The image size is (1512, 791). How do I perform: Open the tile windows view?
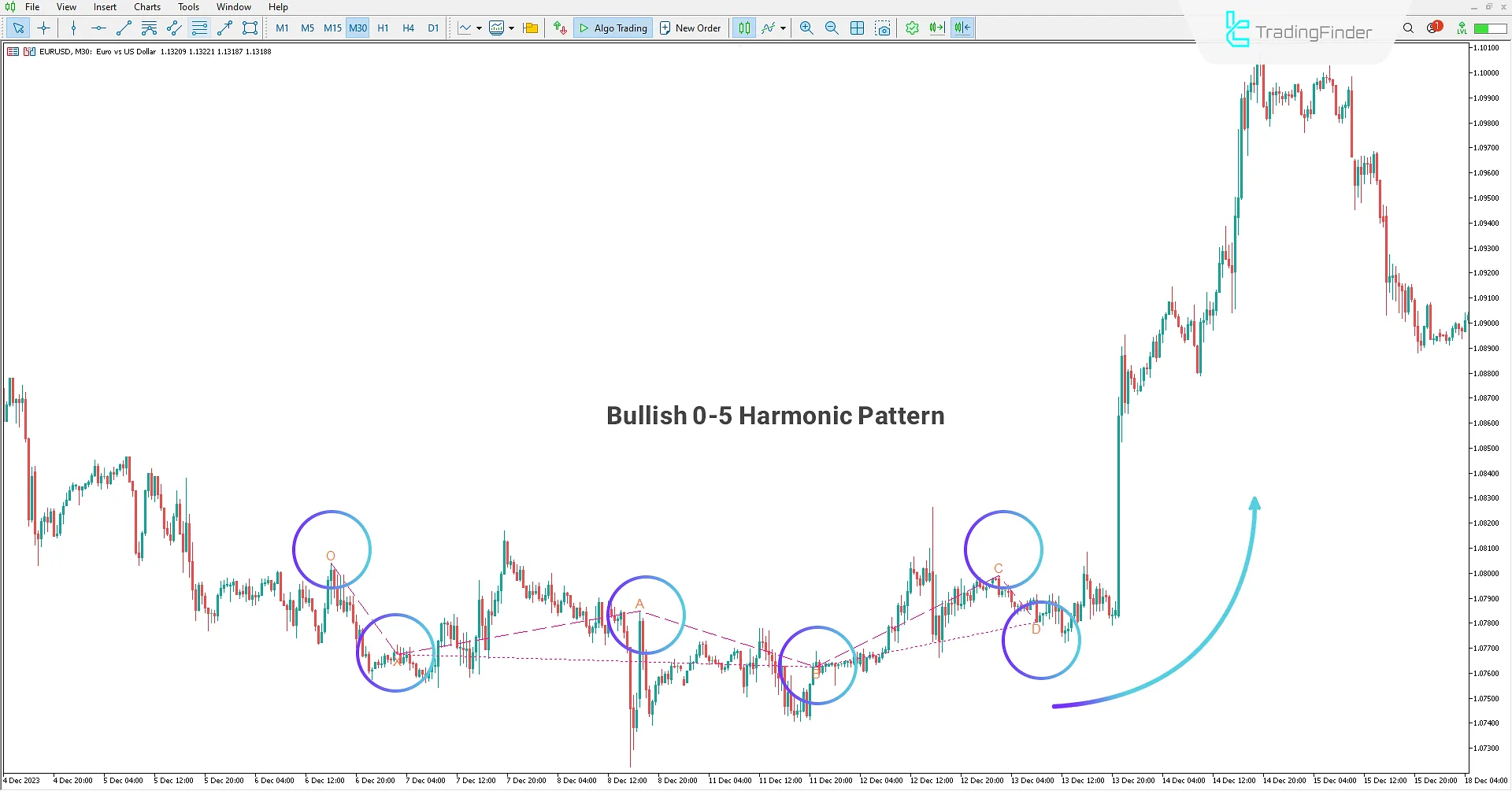tap(857, 28)
